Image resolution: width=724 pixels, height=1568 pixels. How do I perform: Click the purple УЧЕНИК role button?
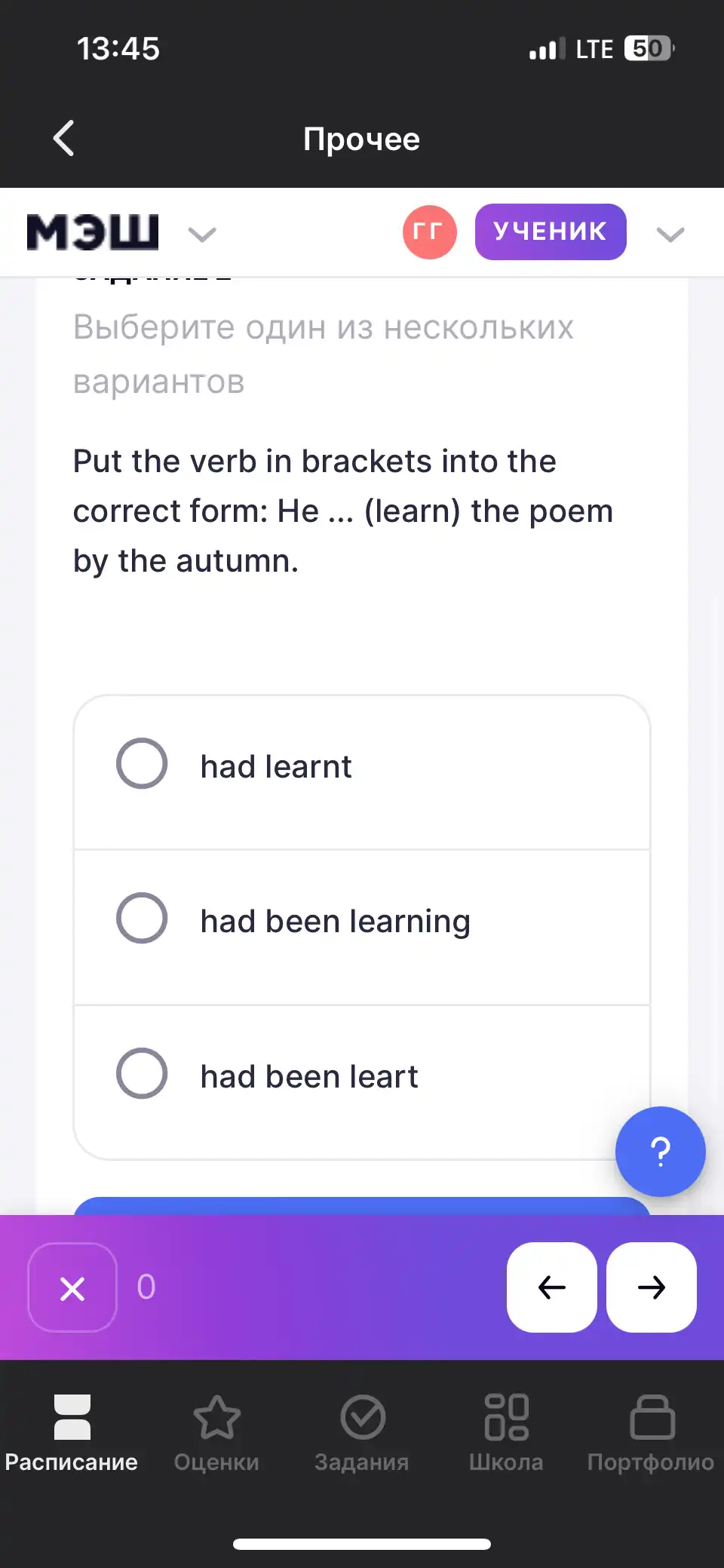551,232
